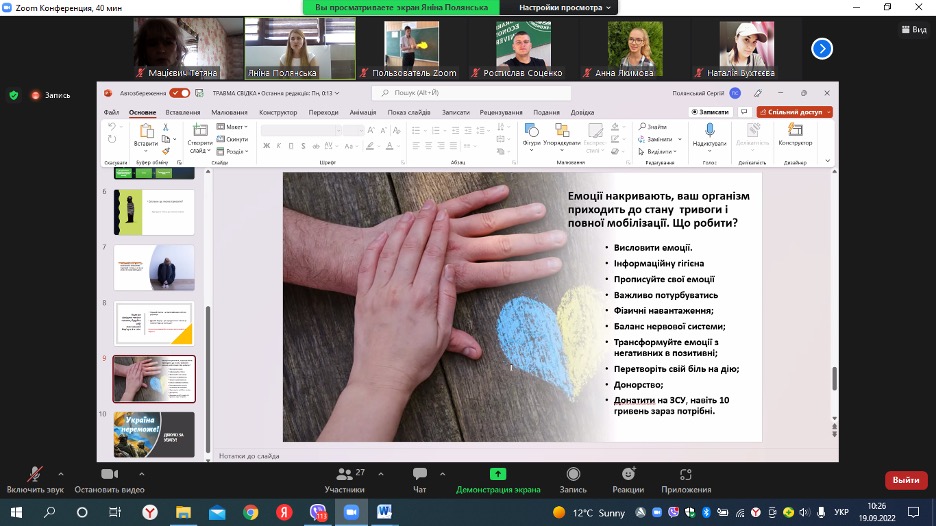
Task: Select slide 7 thumbnail
Action: pos(154,267)
